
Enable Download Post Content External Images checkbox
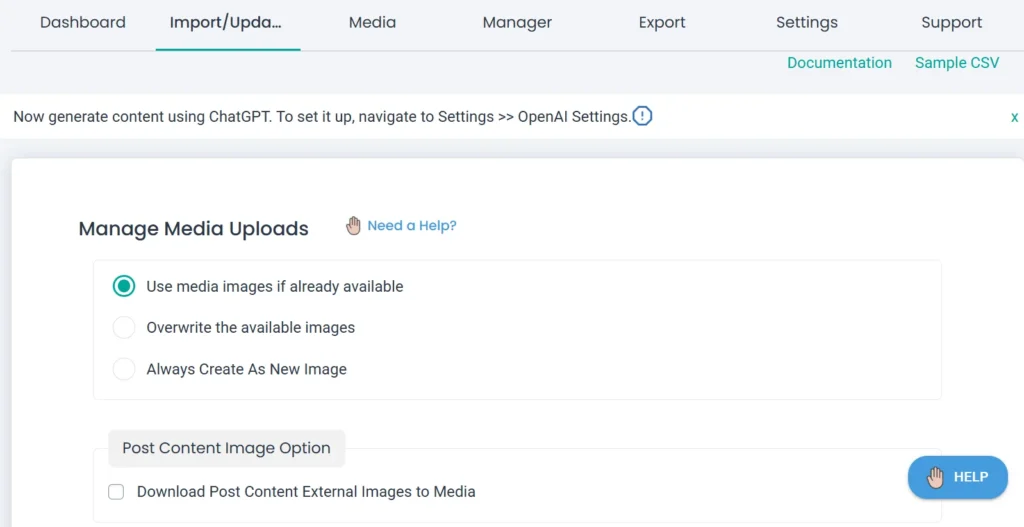[x=116, y=492]
